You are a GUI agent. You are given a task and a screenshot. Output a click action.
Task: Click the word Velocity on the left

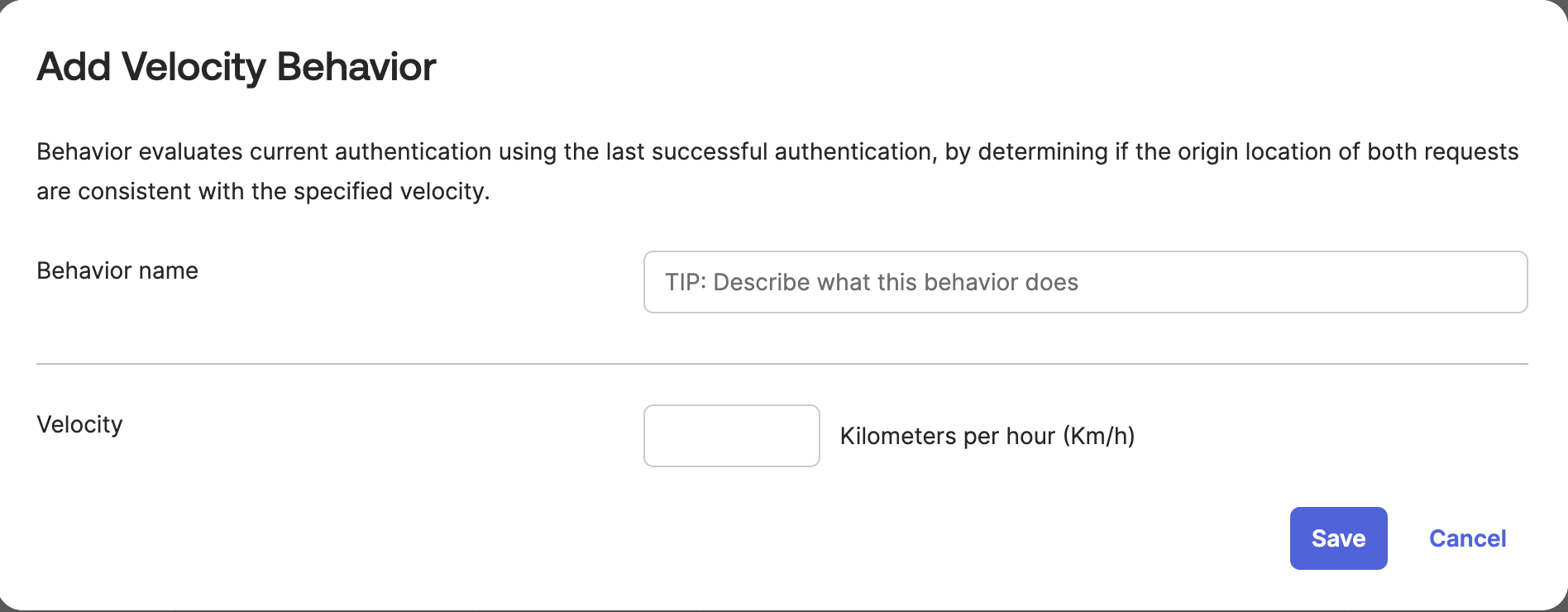[x=79, y=424]
